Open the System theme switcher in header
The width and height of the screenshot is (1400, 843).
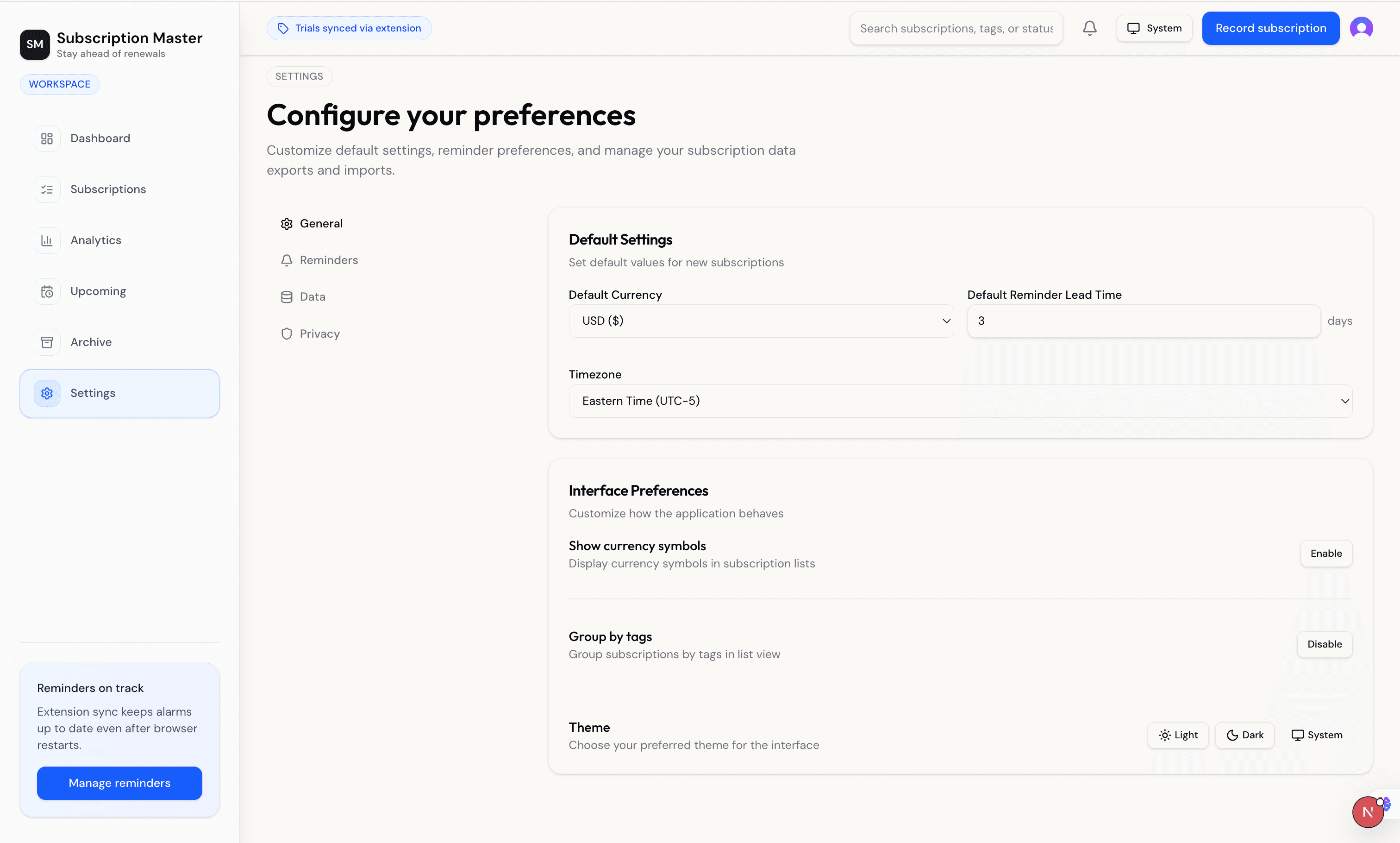pos(1154,27)
